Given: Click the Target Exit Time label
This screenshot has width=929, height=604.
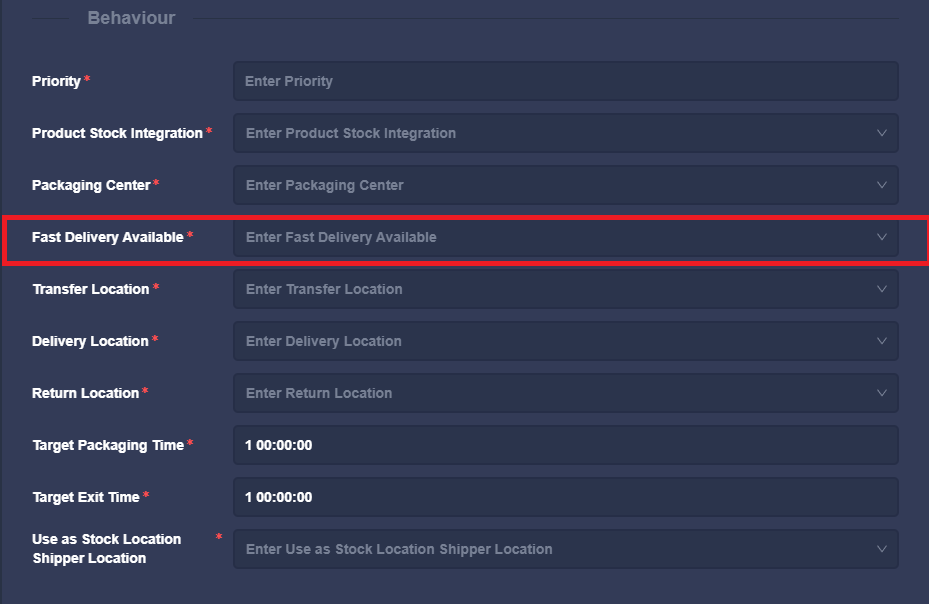Looking at the screenshot, I should click(86, 497).
